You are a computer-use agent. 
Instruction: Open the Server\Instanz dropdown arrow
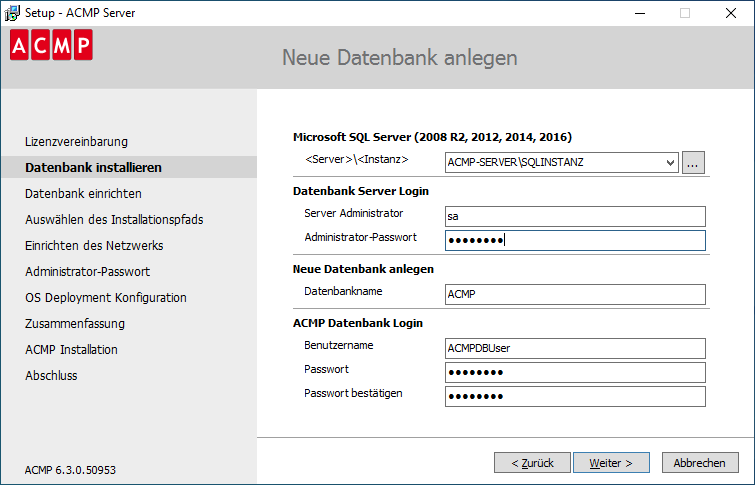670,162
